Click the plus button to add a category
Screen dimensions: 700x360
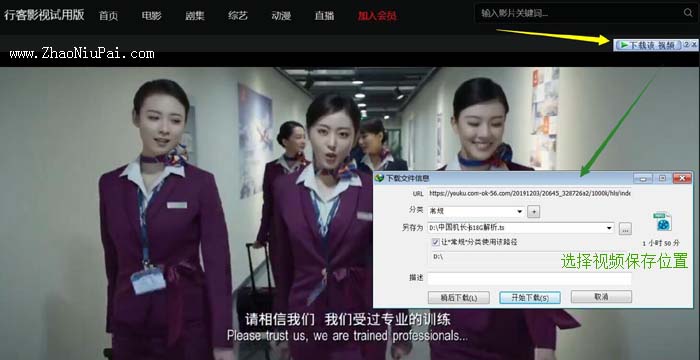point(533,211)
